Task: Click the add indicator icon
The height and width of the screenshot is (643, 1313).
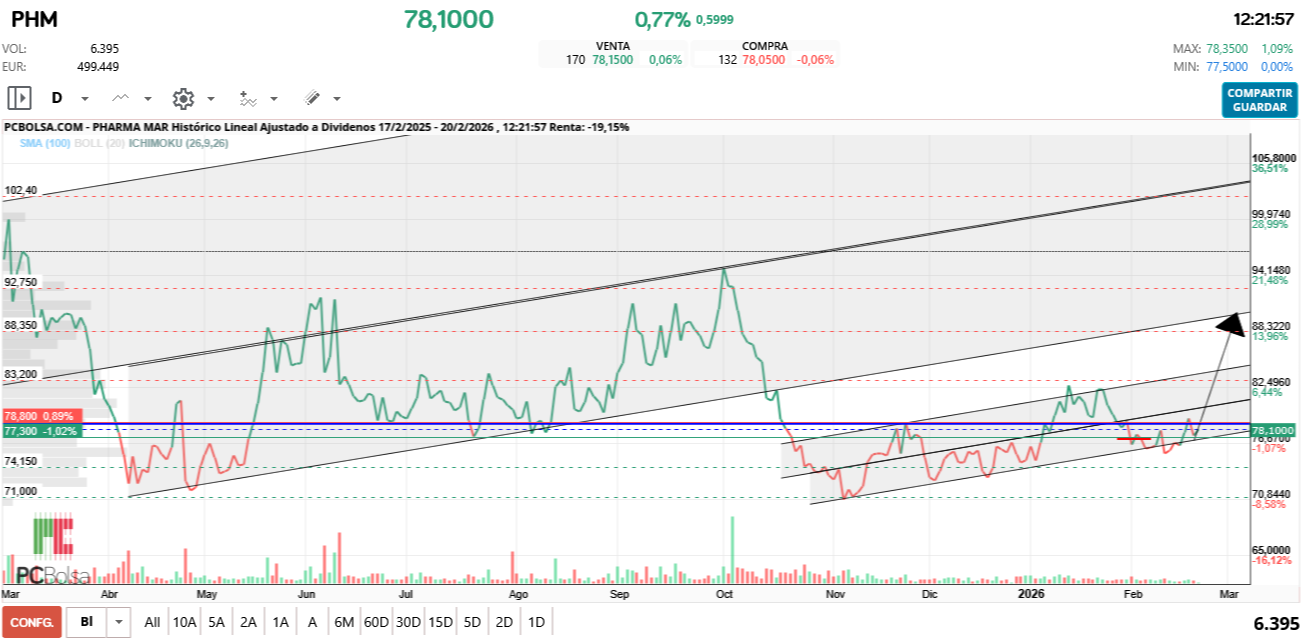Action: click(x=248, y=98)
